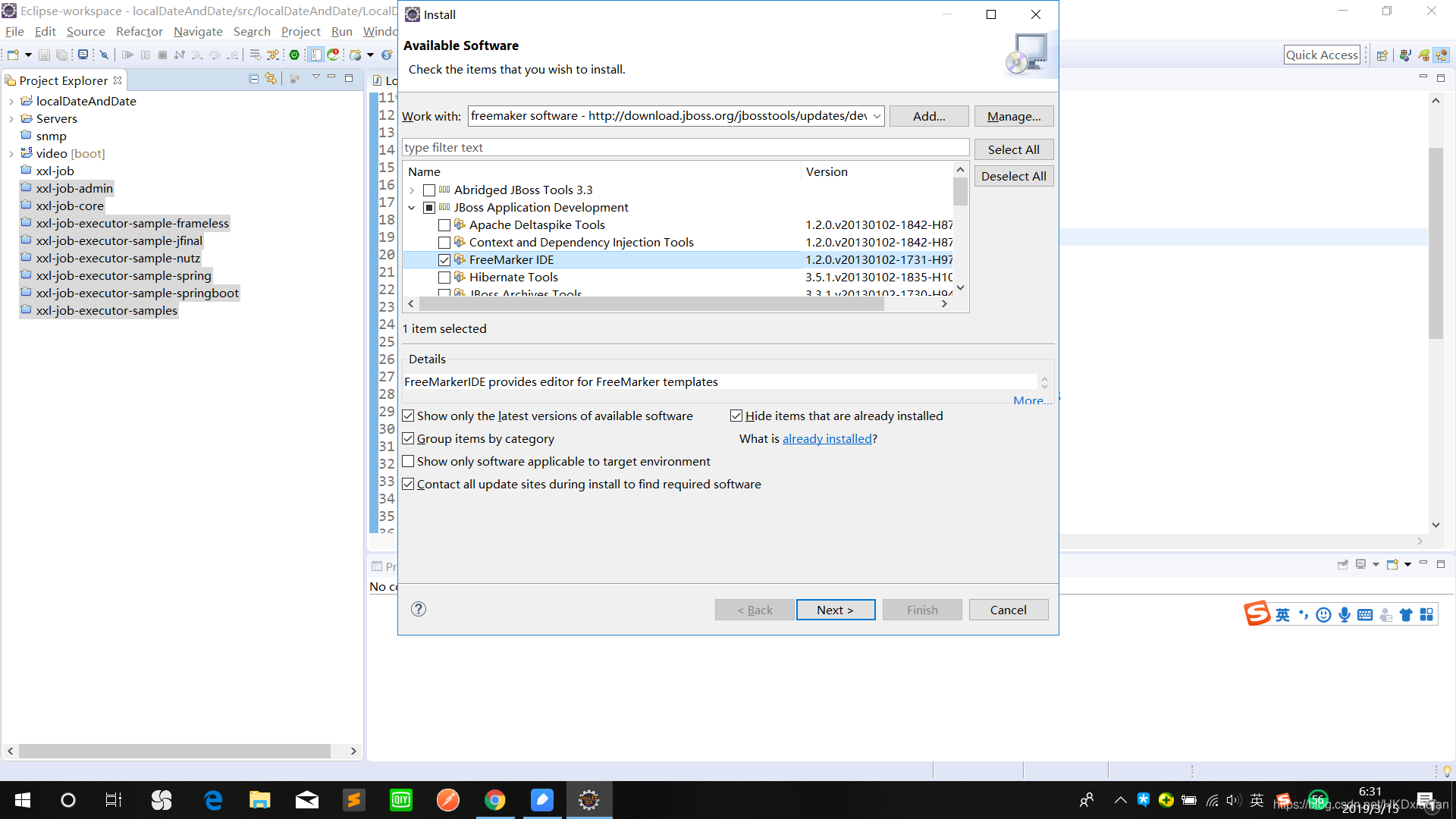This screenshot has height=819, width=1456.
Task: Expand the Servers project node
Action: (x=11, y=118)
